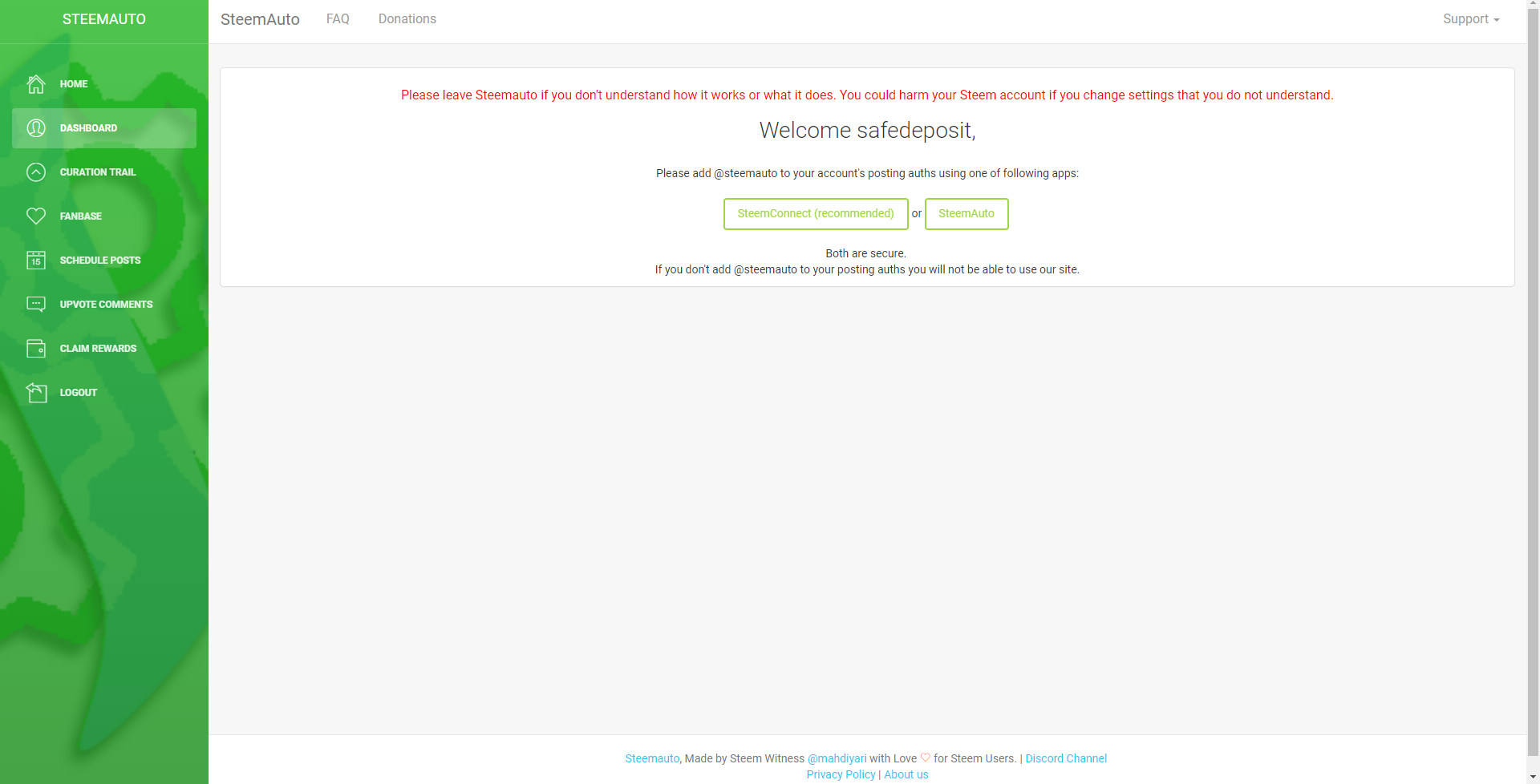This screenshot has width=1540, height=784.
Task: Click the scrollbar down arrow
Action: pos(1533,778)
